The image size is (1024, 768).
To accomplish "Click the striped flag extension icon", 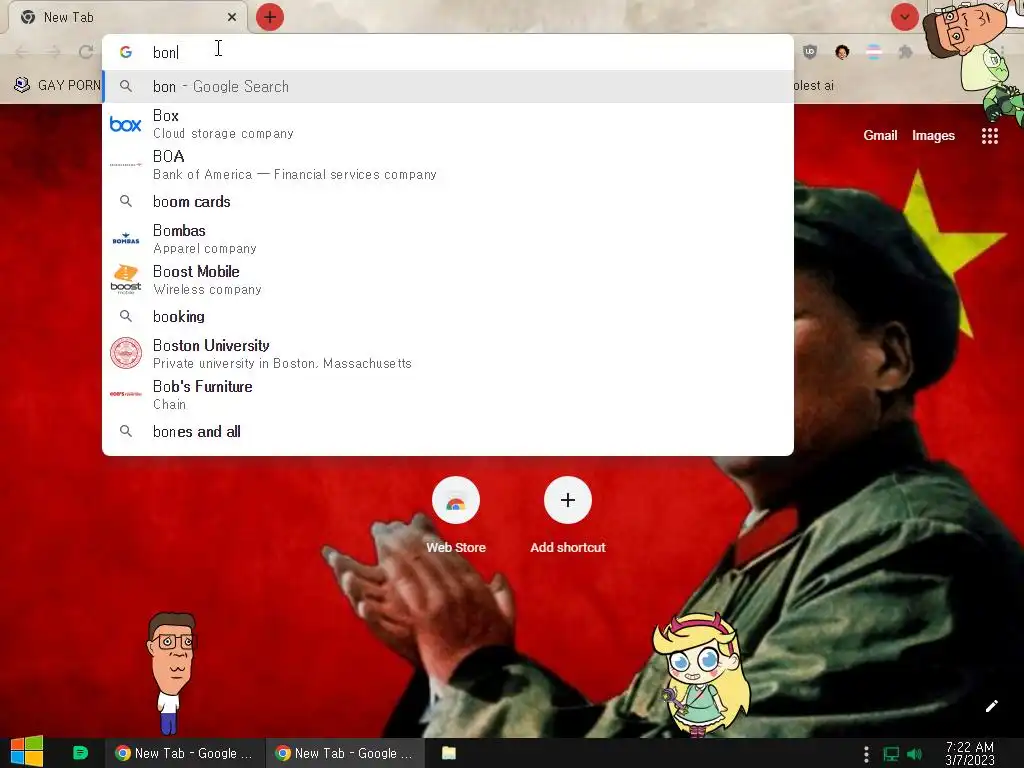I will tap(873, 52).
